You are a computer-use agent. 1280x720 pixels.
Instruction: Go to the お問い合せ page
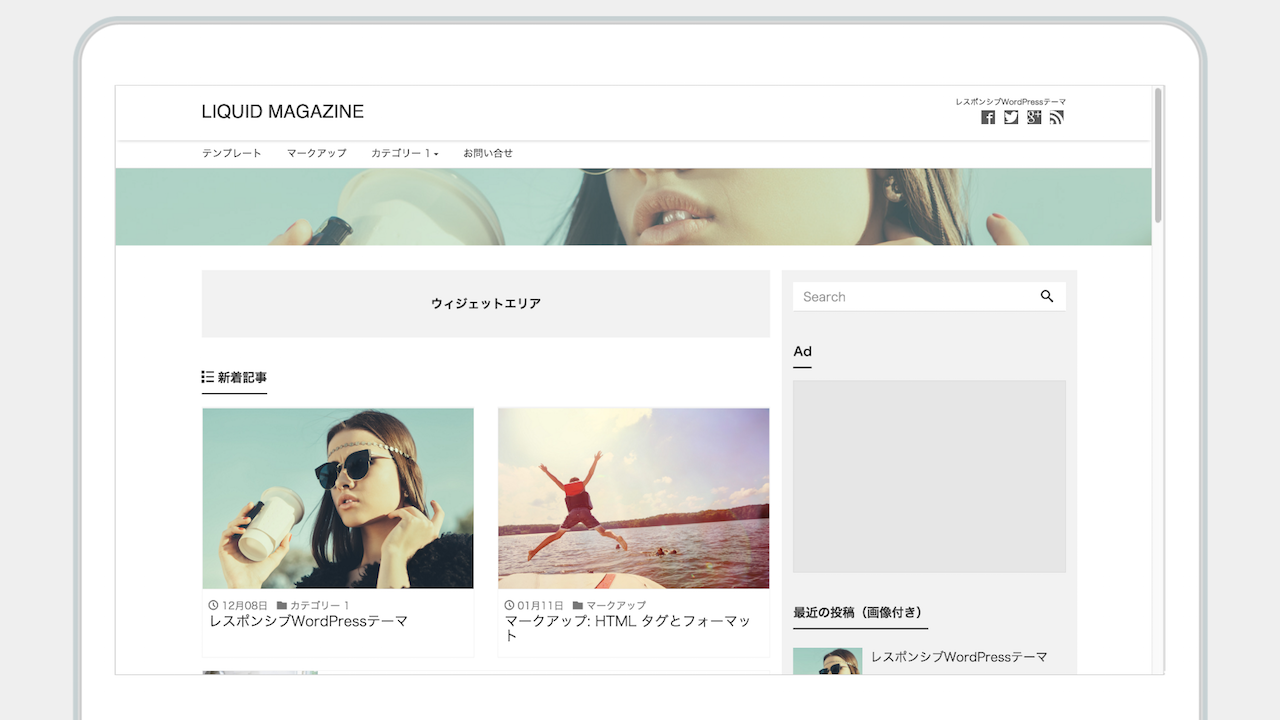[x=488, y=153]
